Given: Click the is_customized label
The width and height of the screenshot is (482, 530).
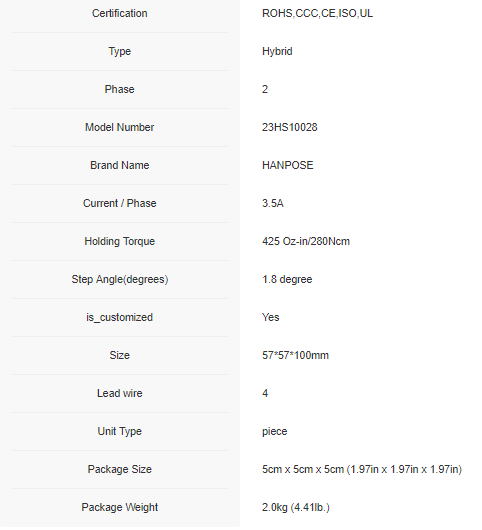Looking at the screenshot, I should click(x=120, y=317).
